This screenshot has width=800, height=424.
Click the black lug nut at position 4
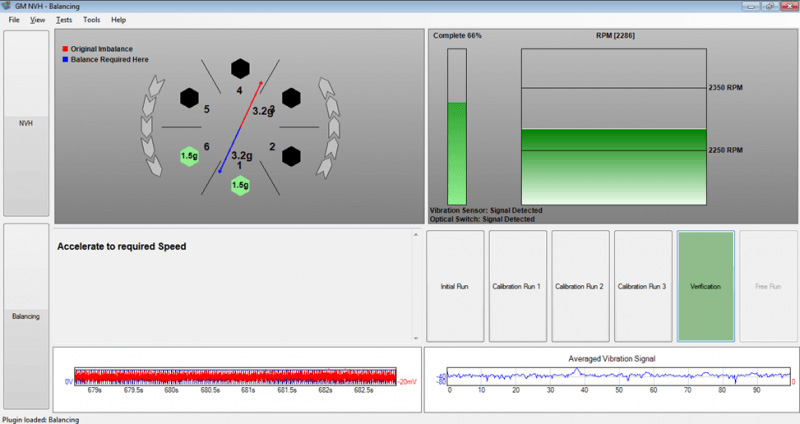pyautogui.click(x=239, y=69)
